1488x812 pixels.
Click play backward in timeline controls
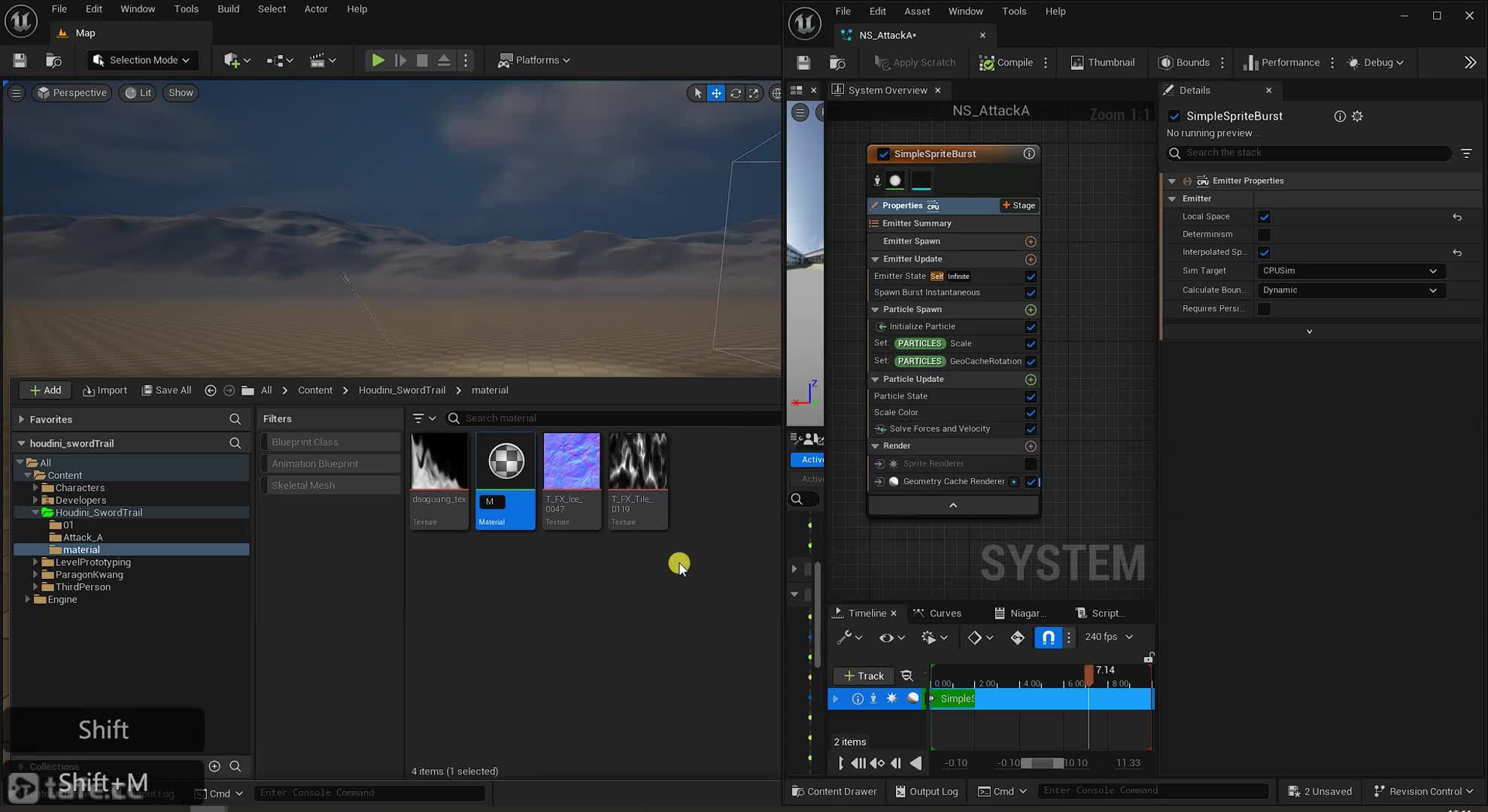(916, 763)
